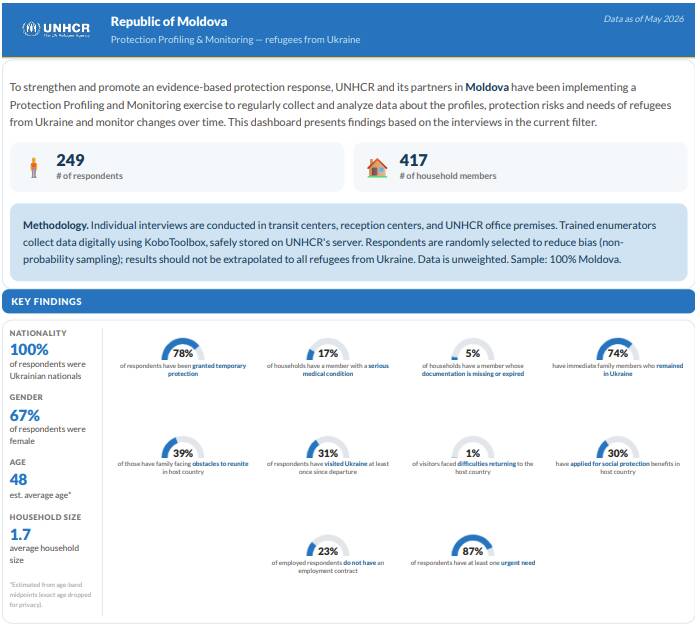The width and height of the screenshot is (700, 627).
Task: Click the 'NATIONALITY' label
Action: pos(38,333)
